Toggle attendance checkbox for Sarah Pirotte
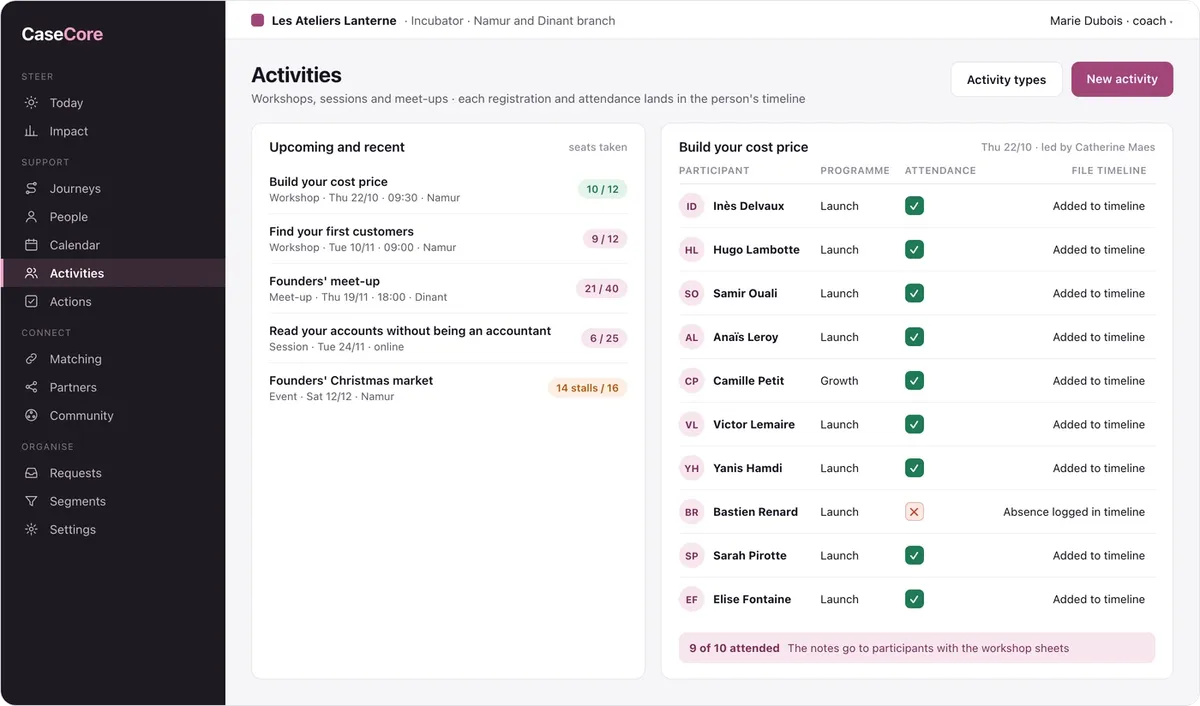This screenshot has height=706, width=1200. [x=914, y=555]
